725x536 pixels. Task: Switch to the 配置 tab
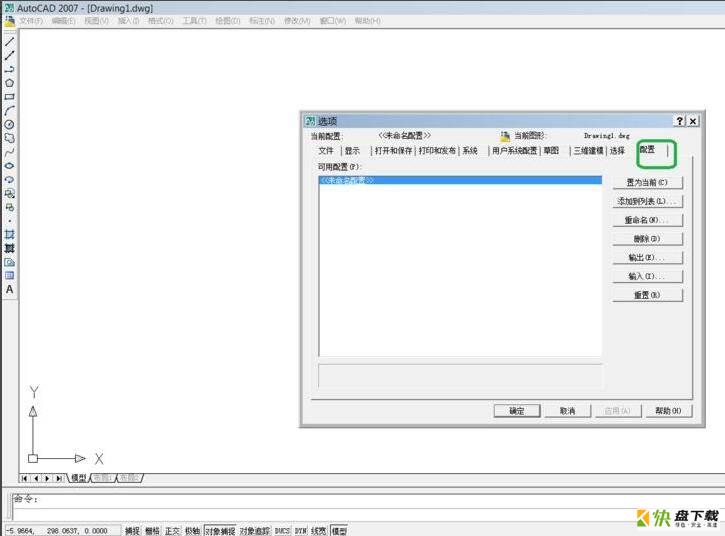tap(647, 149)
